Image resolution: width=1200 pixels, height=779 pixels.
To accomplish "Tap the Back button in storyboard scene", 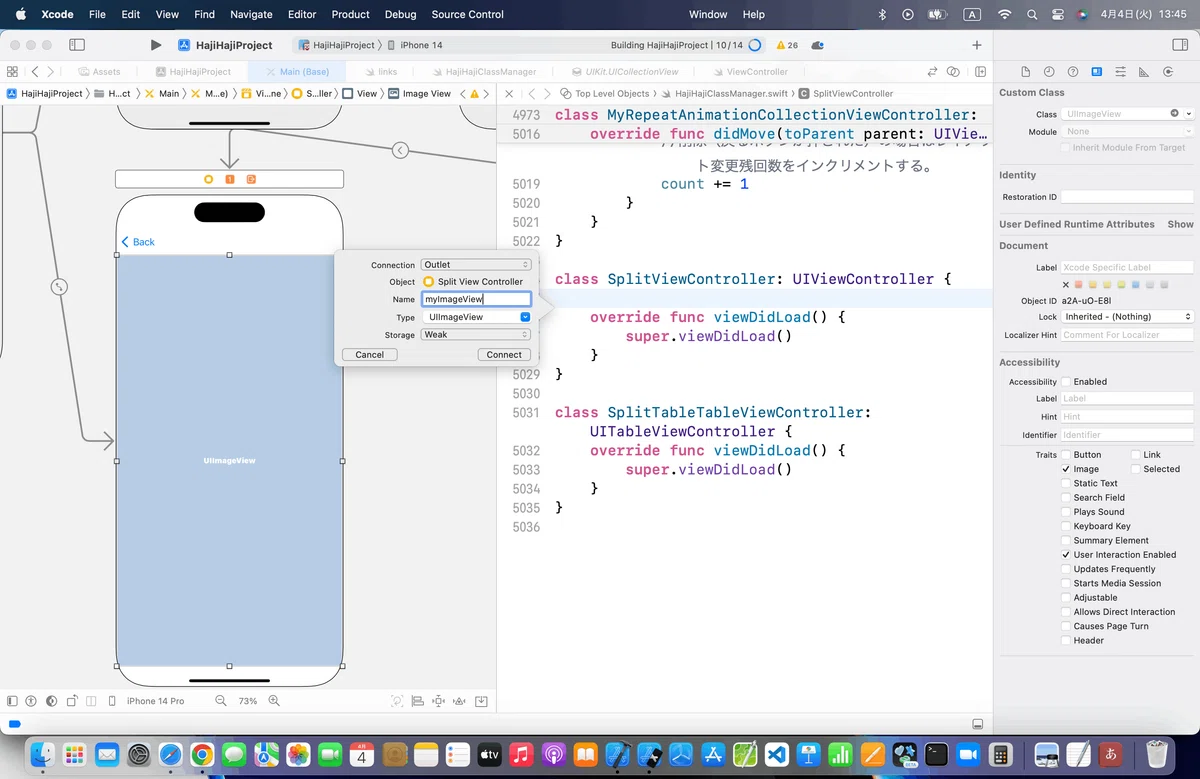I will (x=138, y=242).
